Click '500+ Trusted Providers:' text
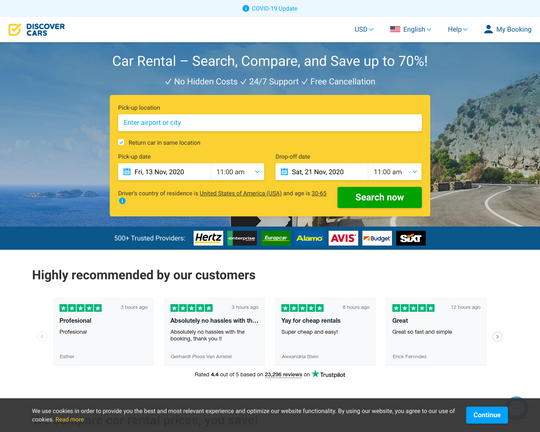The height and width of the screenshot is (432, 540). click(x=149, y=238)
